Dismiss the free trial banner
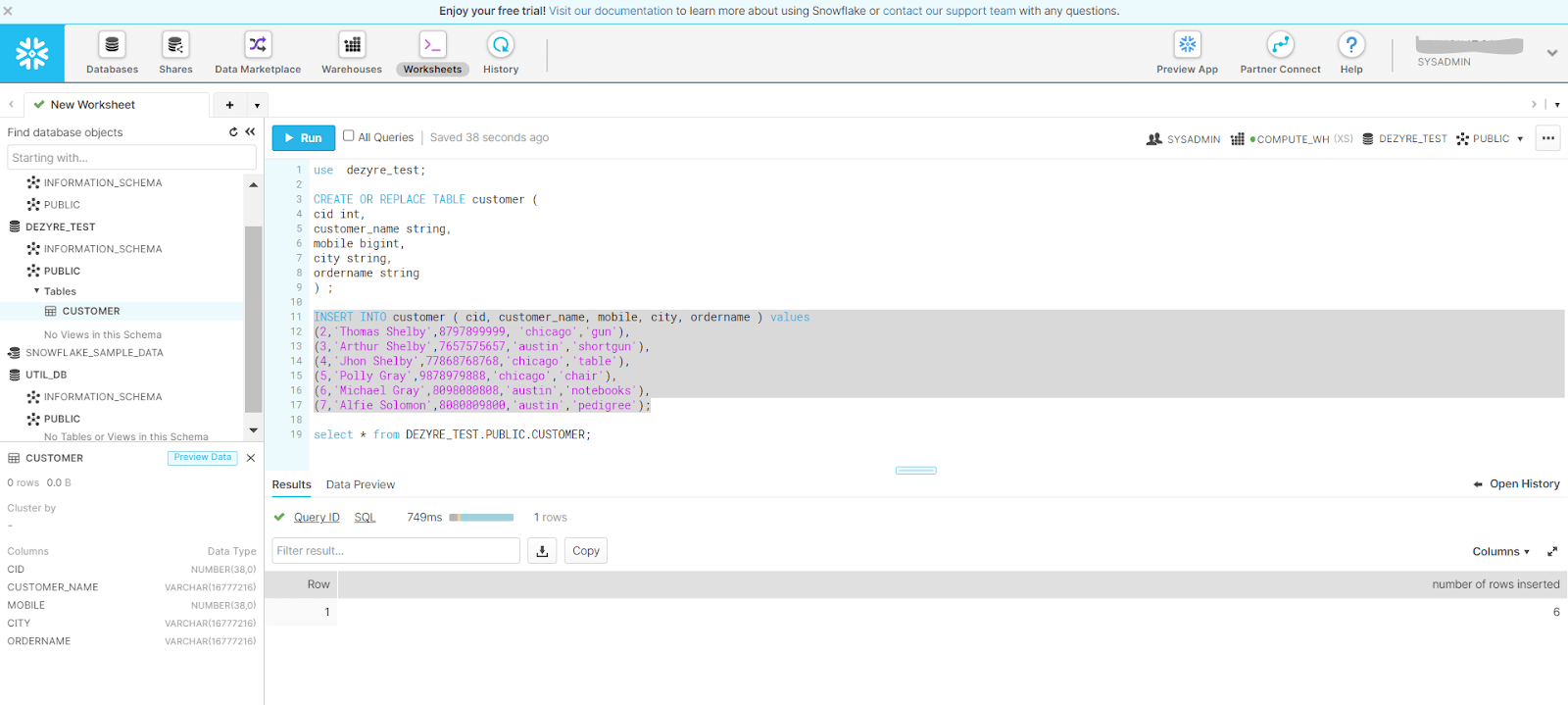1568x705 pixels. [8, 11]
